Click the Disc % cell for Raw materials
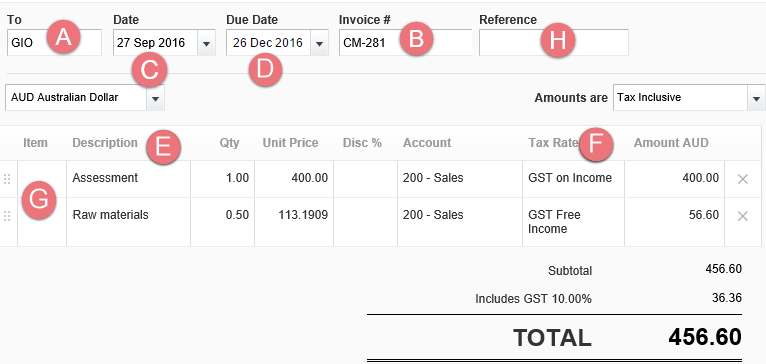 pyautogui.click(x=365, y=222)
